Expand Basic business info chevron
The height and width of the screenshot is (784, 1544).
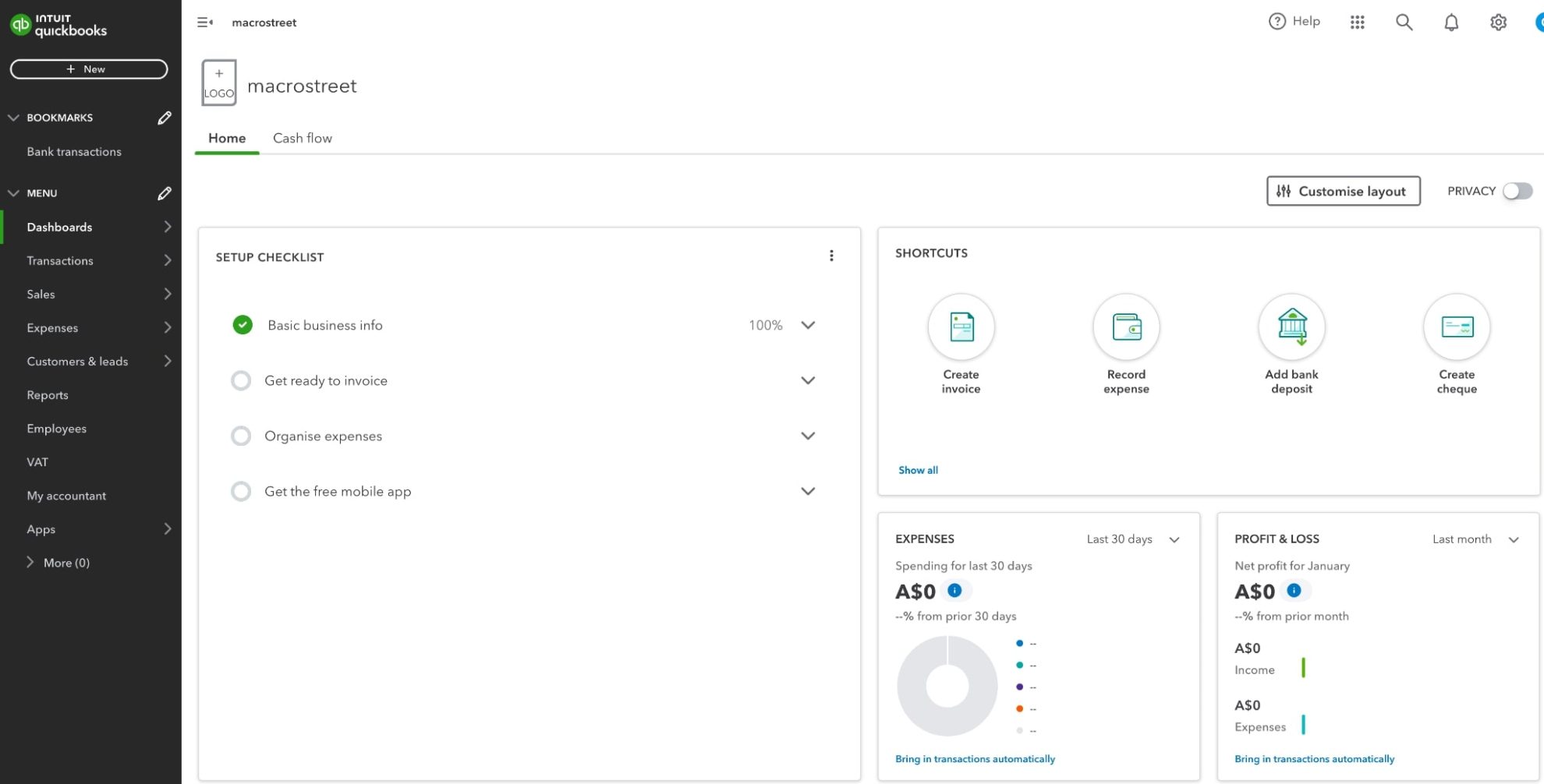point(808,325)
